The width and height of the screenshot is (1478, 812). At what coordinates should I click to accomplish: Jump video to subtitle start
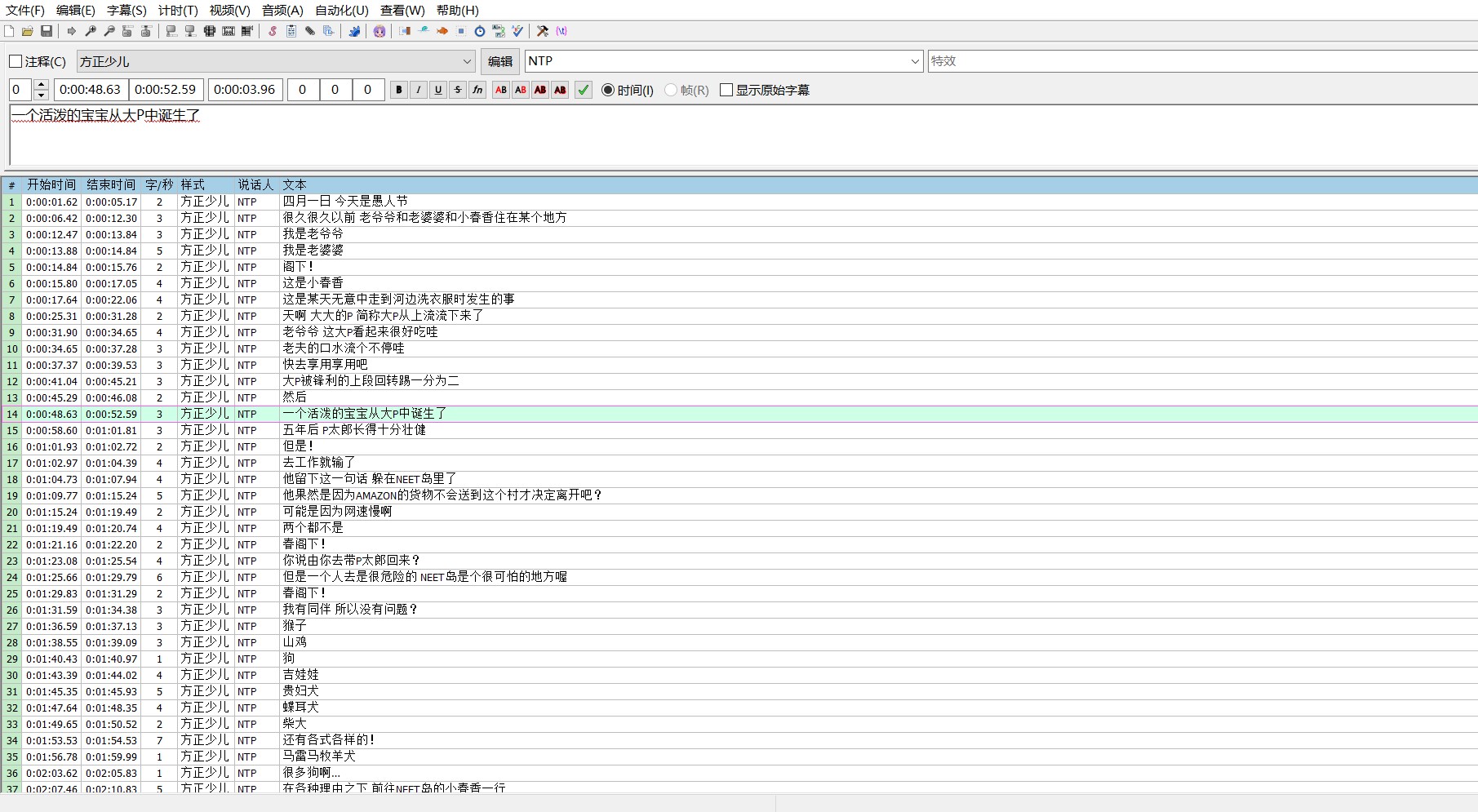click(x=128, y=31)
